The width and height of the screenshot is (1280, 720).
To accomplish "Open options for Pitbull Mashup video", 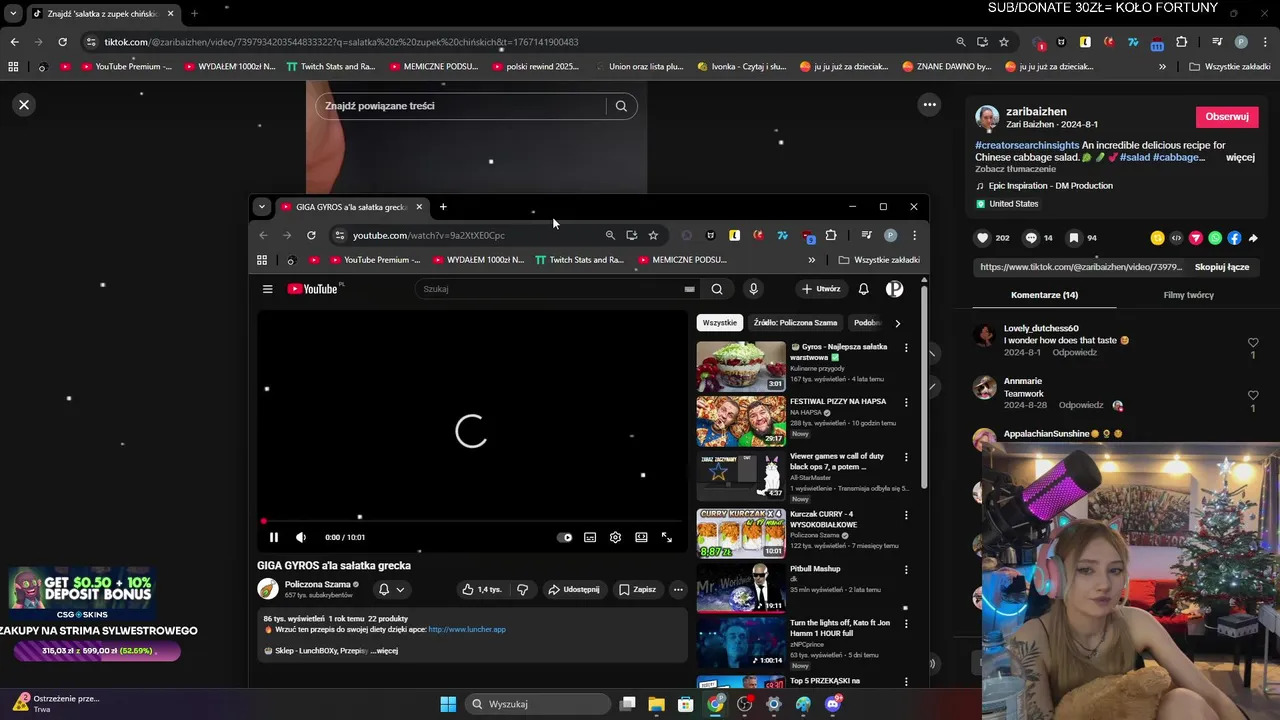I will click(906, 570).
